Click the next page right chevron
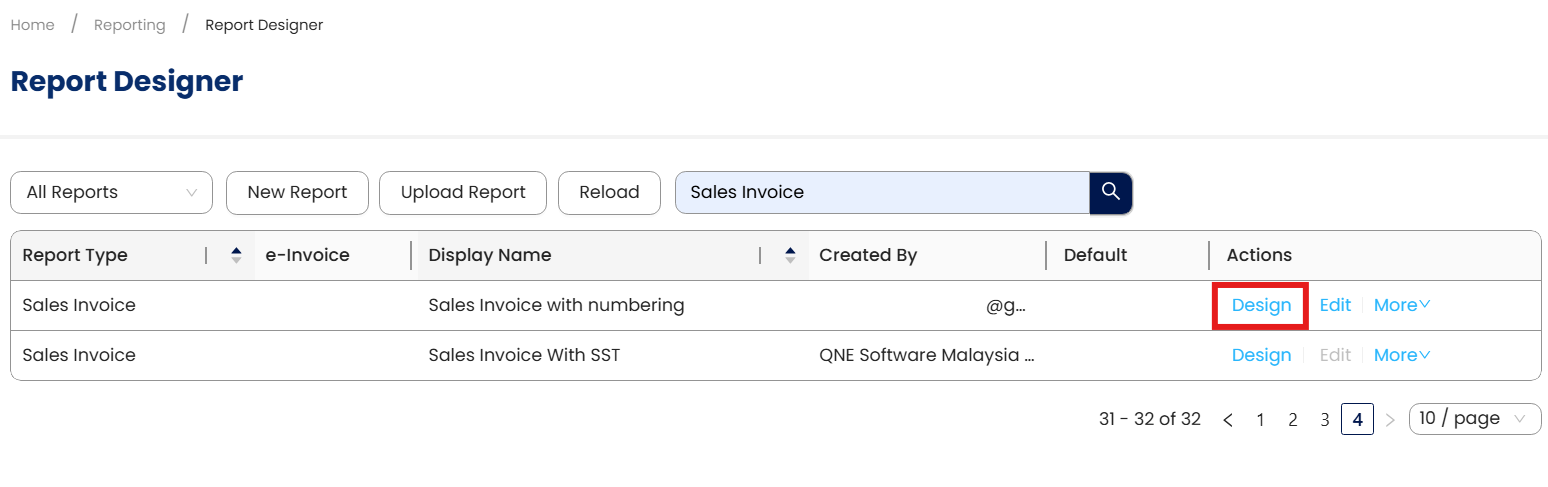The image size is (1548, 487). 1390,420
